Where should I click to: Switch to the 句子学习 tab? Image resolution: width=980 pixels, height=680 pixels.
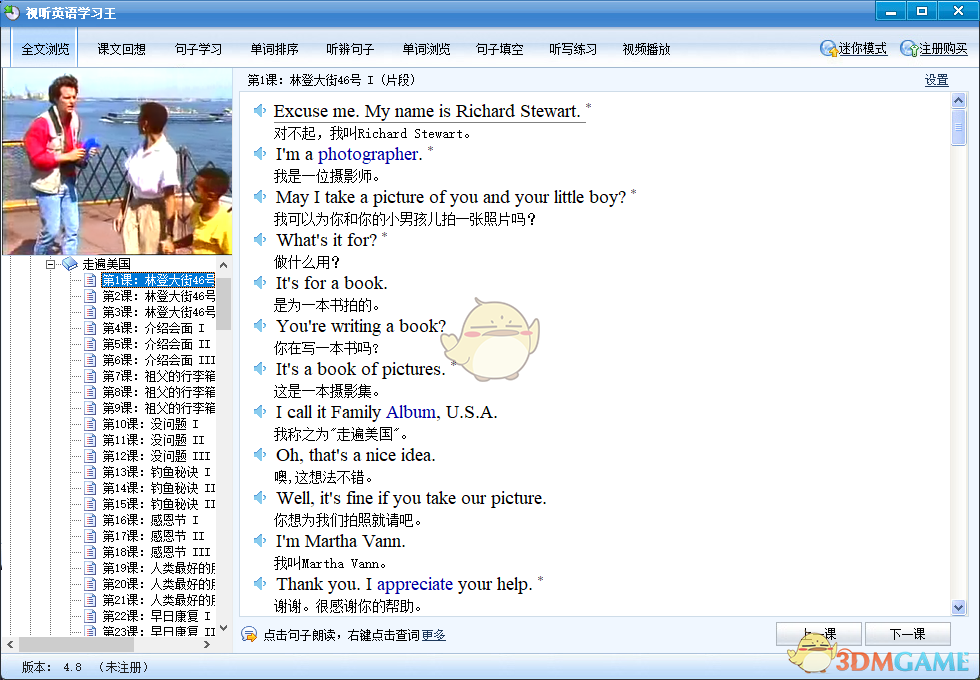pos(198,48)
